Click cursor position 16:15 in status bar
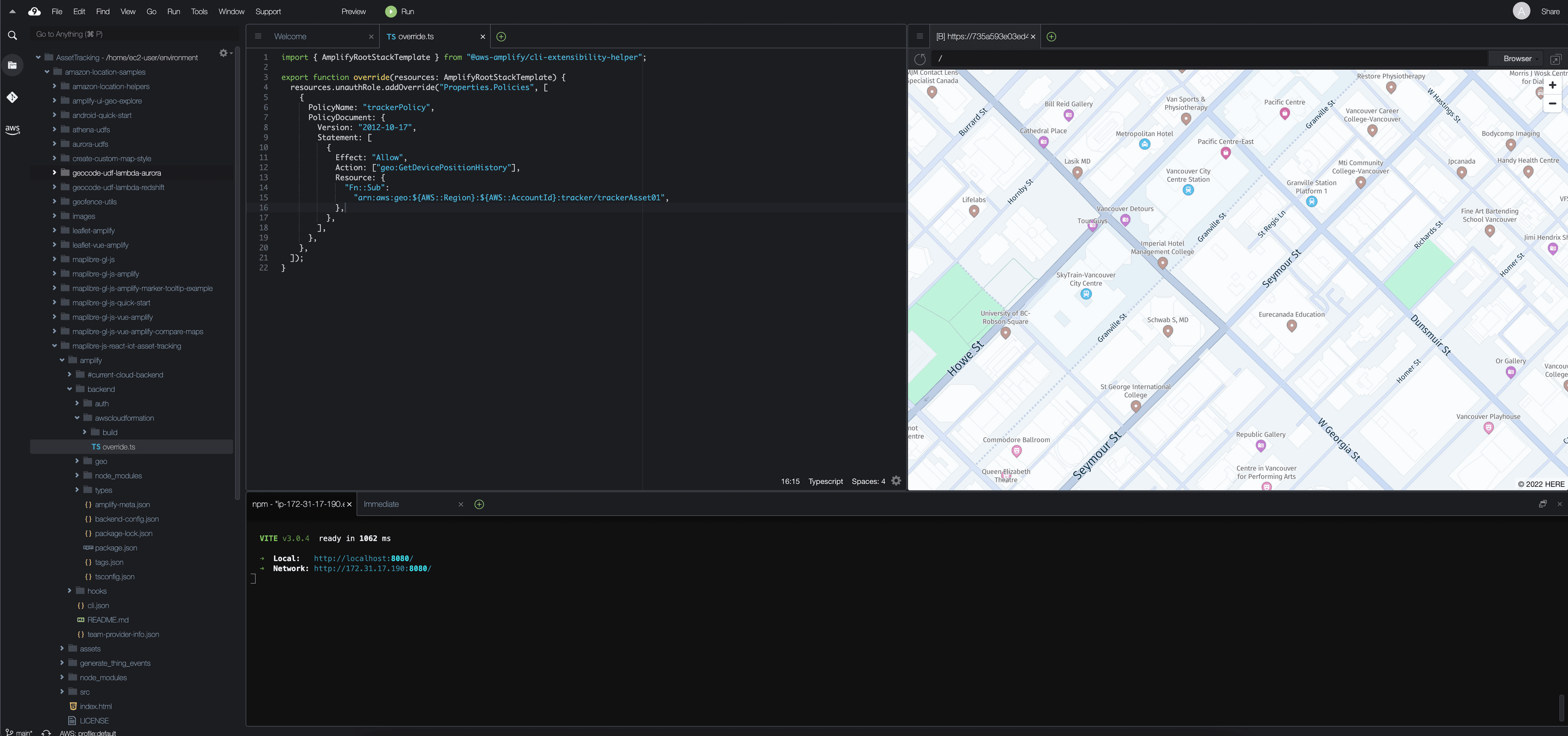 tap(790, 481)
